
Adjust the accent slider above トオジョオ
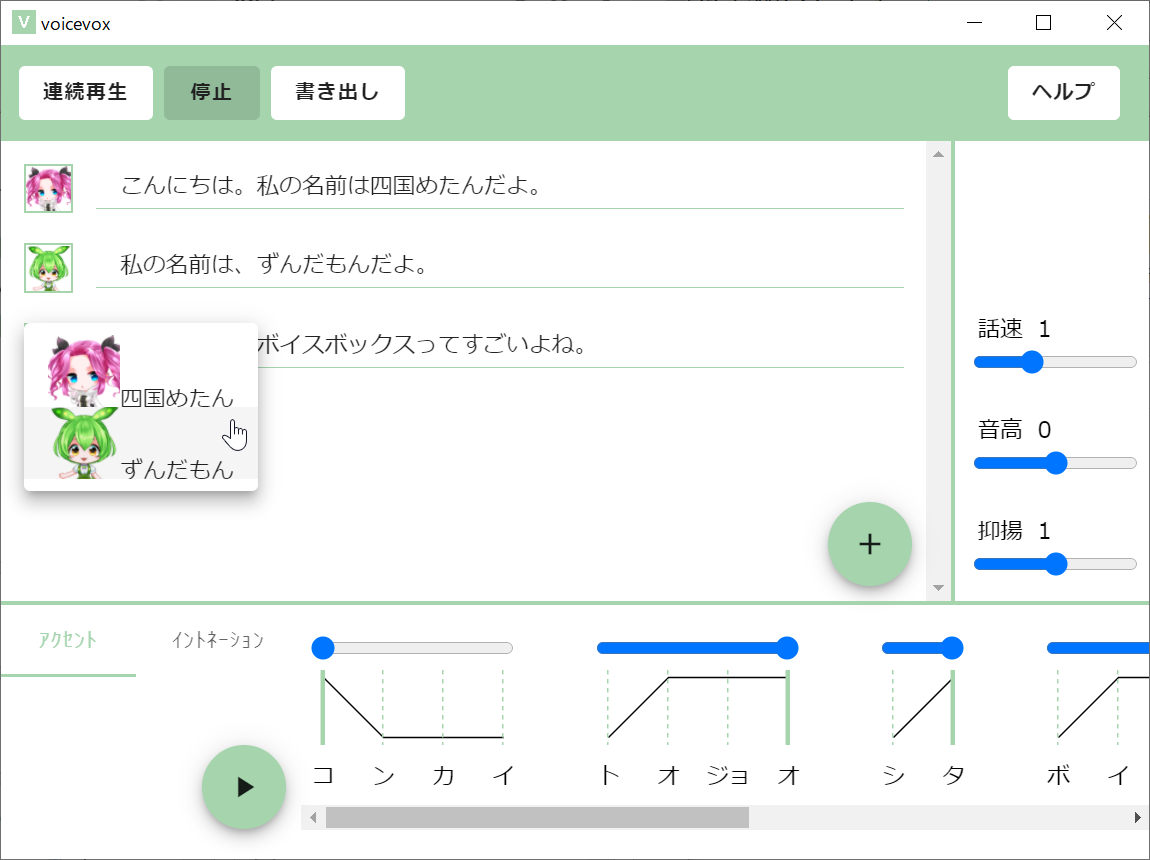[x=697, y=648]
